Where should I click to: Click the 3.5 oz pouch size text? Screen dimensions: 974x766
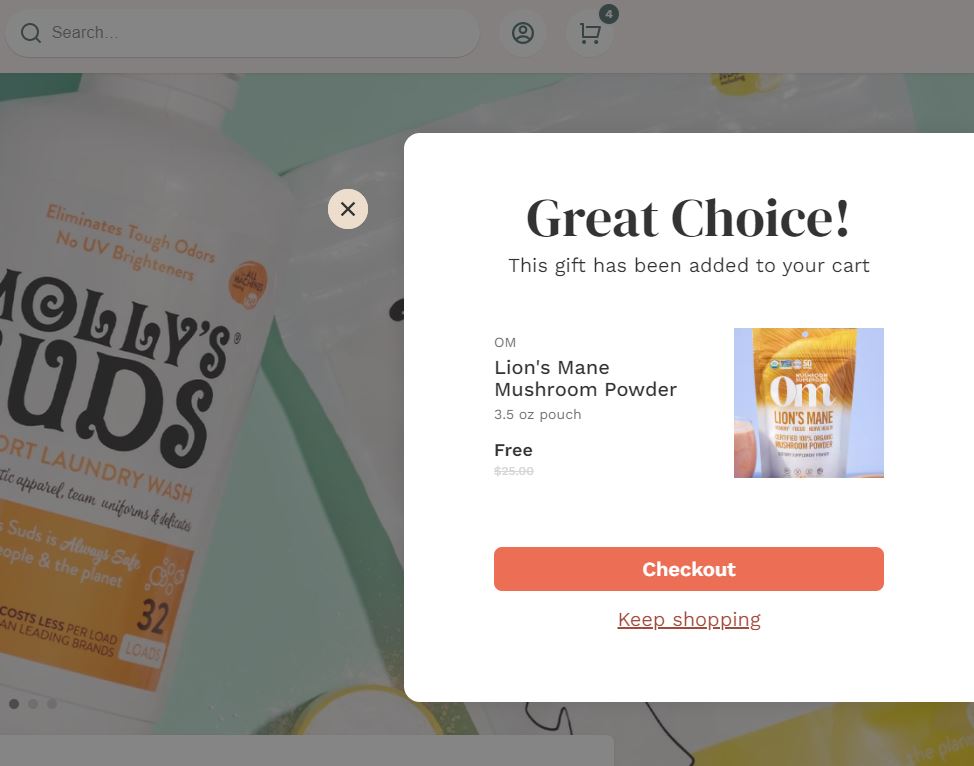537,414
